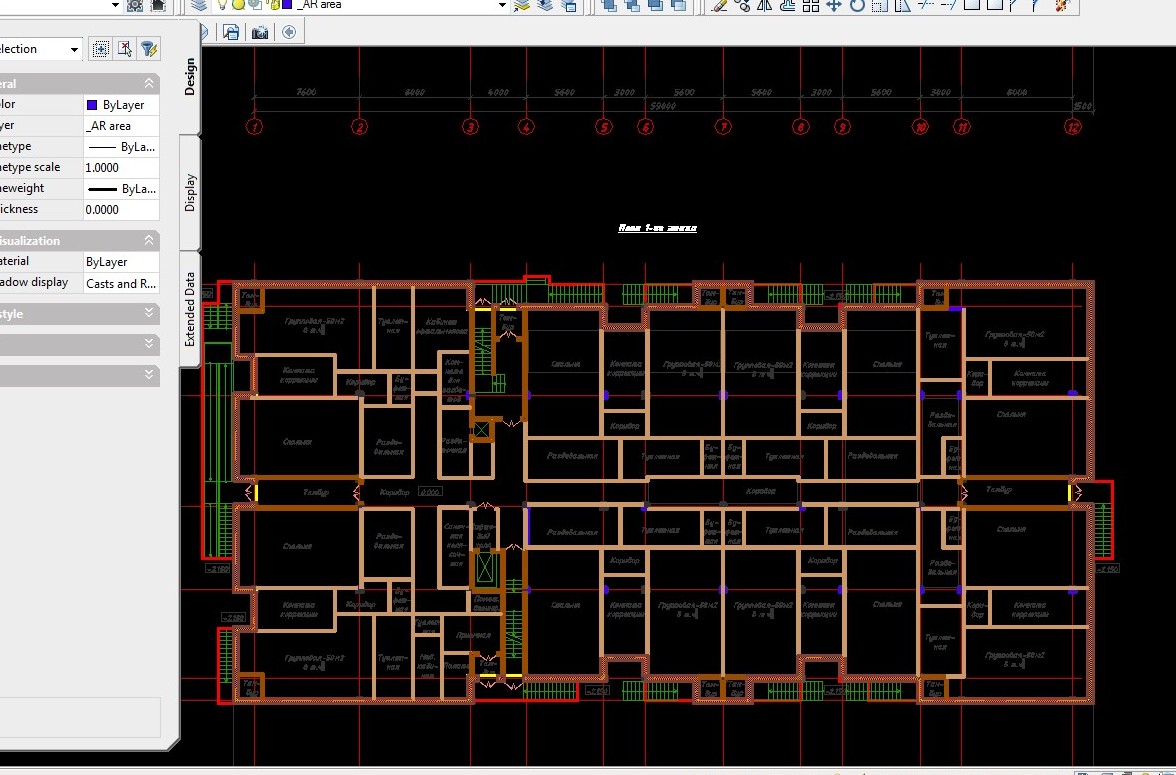Select the Copy objects tool
This screenshot has width=1176, height=775.
pos(742,5)
